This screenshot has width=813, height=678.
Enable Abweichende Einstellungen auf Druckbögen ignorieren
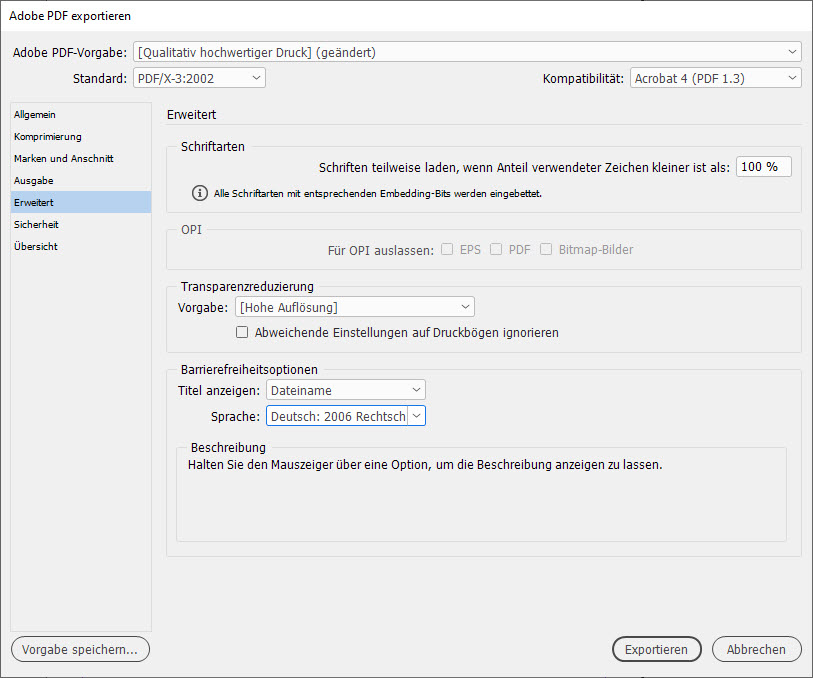(242, 332)
